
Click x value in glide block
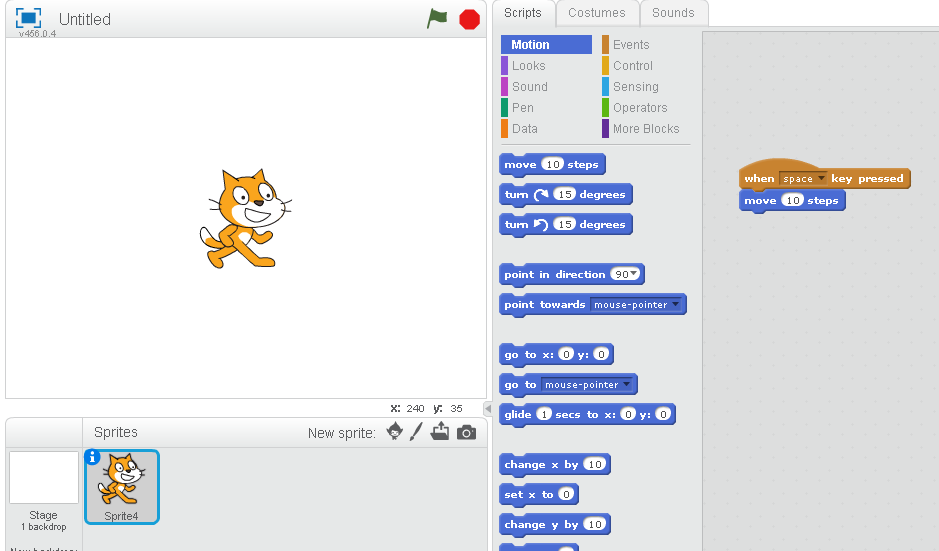[628, 414]
